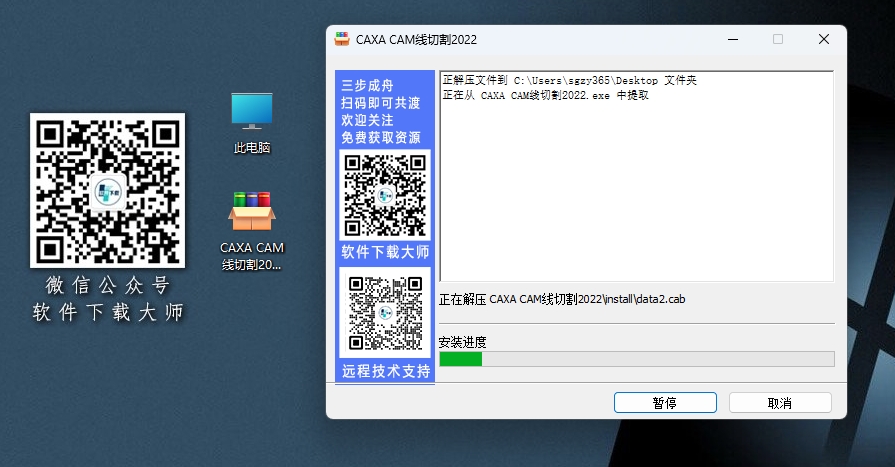Image resolution: width=895 pixels, height=467 pixels.
Task: Click the large desktop WeChat QR code
Action: tap(107, 190)
